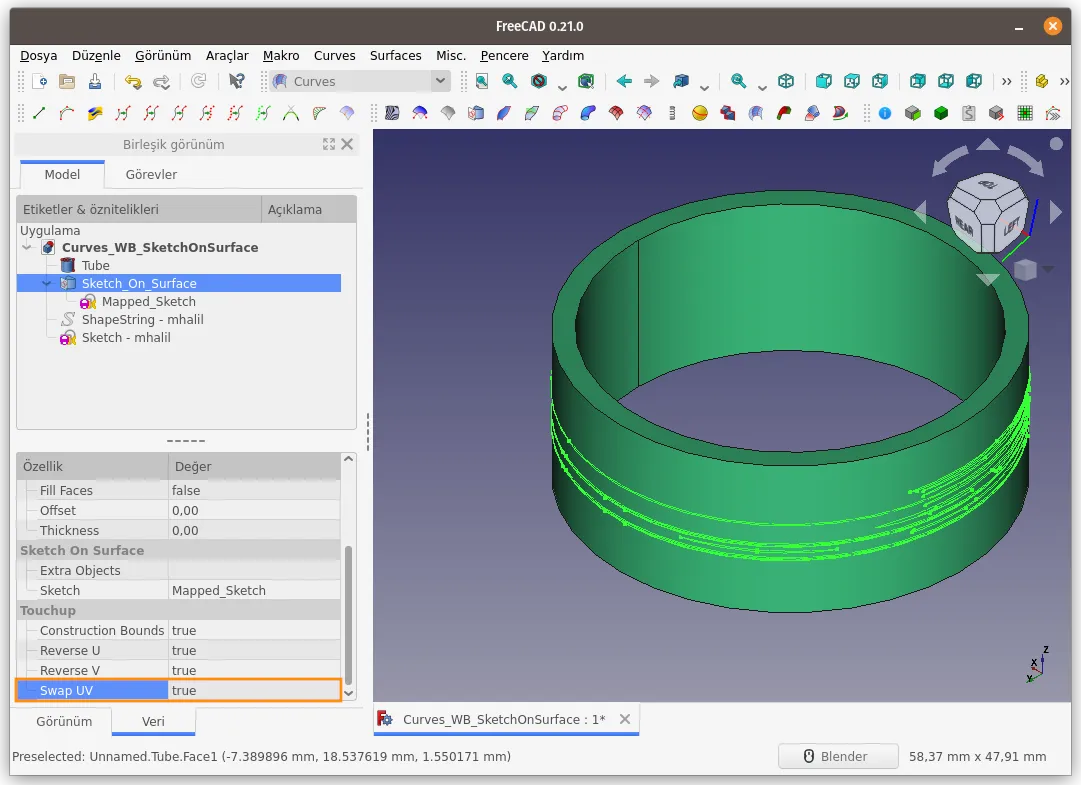Image resolution: width=1081 pixels, height=785 pixels.
Task: Click the yellow sphere tool icon
Action: 700,113
